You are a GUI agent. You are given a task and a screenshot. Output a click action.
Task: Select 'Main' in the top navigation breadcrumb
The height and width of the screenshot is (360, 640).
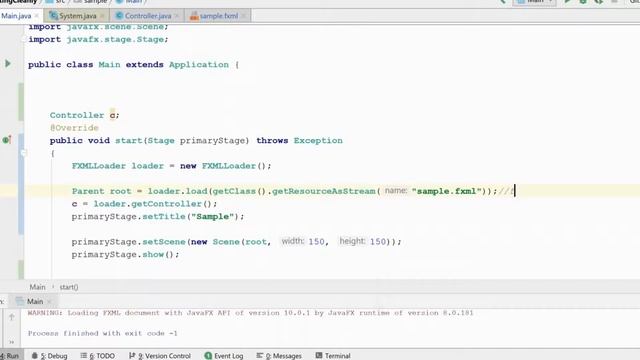pyautogui.click(x=129, y=2)
